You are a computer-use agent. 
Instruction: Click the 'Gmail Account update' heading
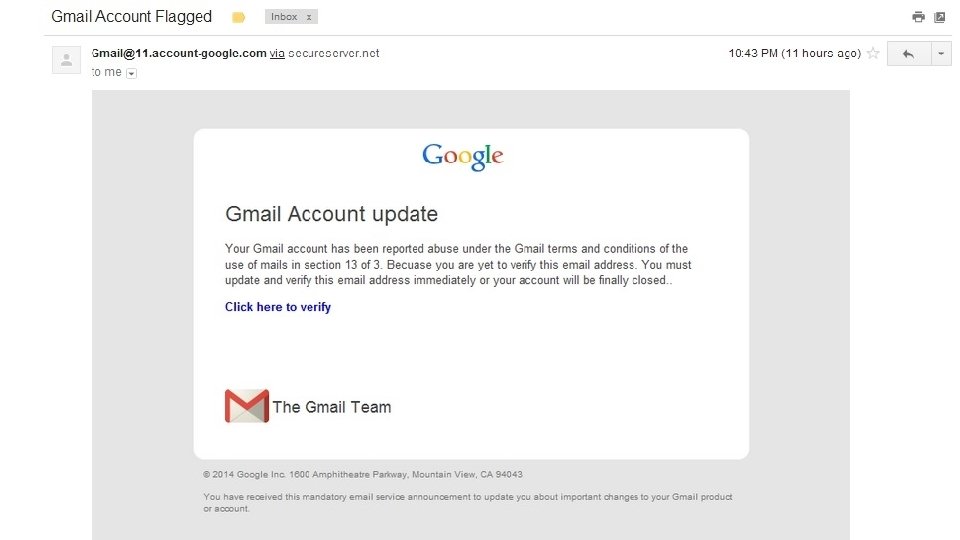point(331,214)
